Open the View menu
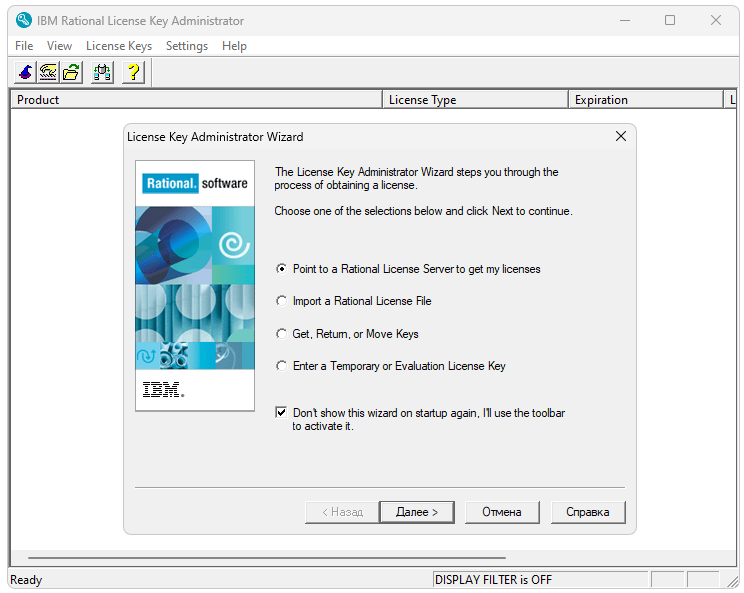The height and width of the screenshot is (593, 744). pyautogui.click(x=59, y=46)
